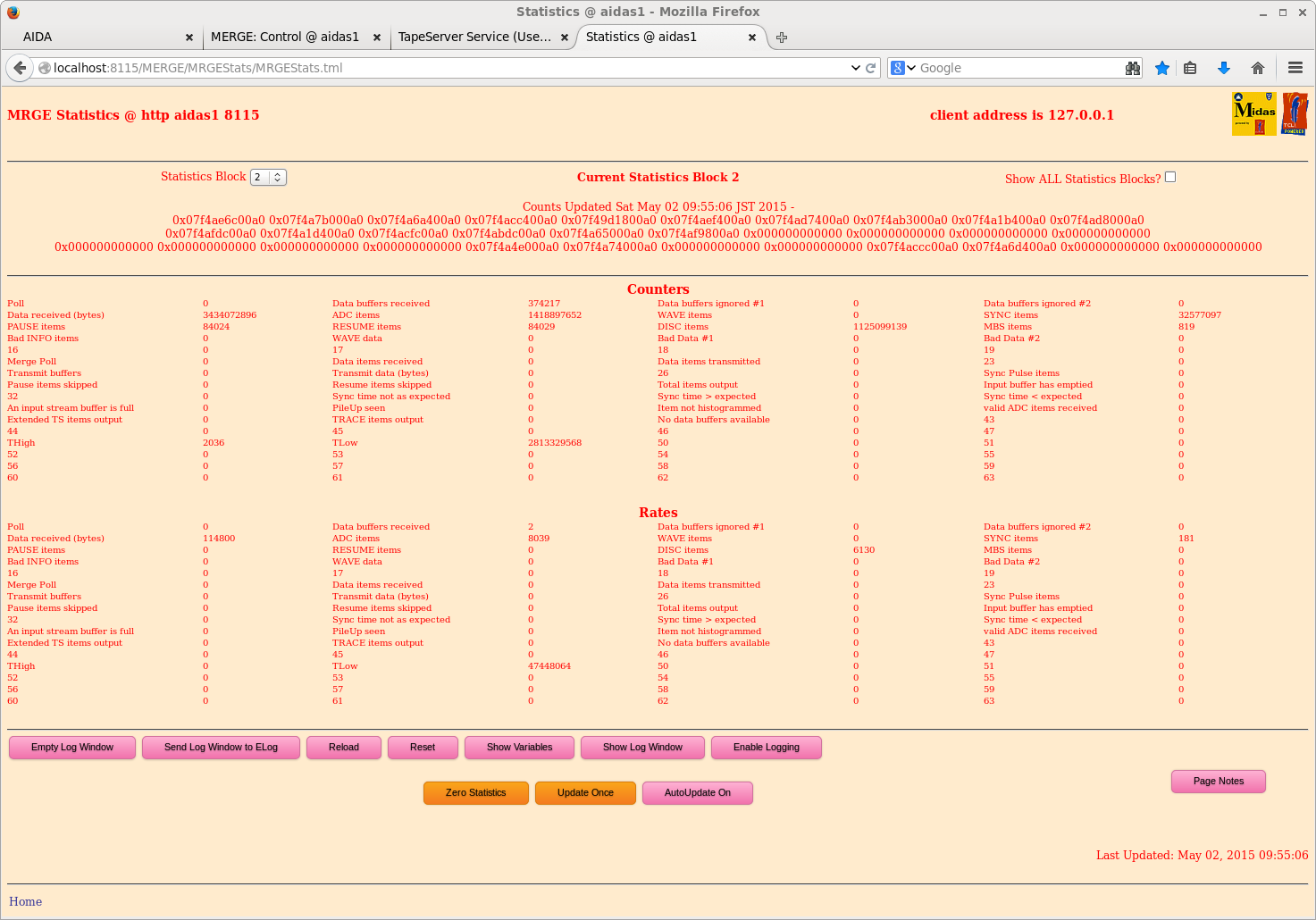Image resolution: width=1316 pixels, height=920 pixels.
Task: Switch to the TapeServer Service tab
Action: tap(474, 38)
